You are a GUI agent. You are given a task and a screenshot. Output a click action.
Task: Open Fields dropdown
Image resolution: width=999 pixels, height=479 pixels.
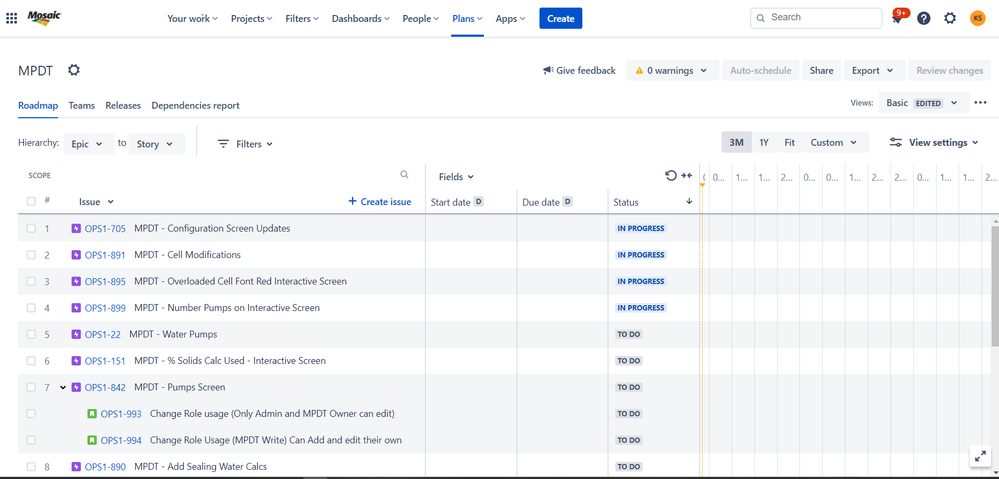456,177
